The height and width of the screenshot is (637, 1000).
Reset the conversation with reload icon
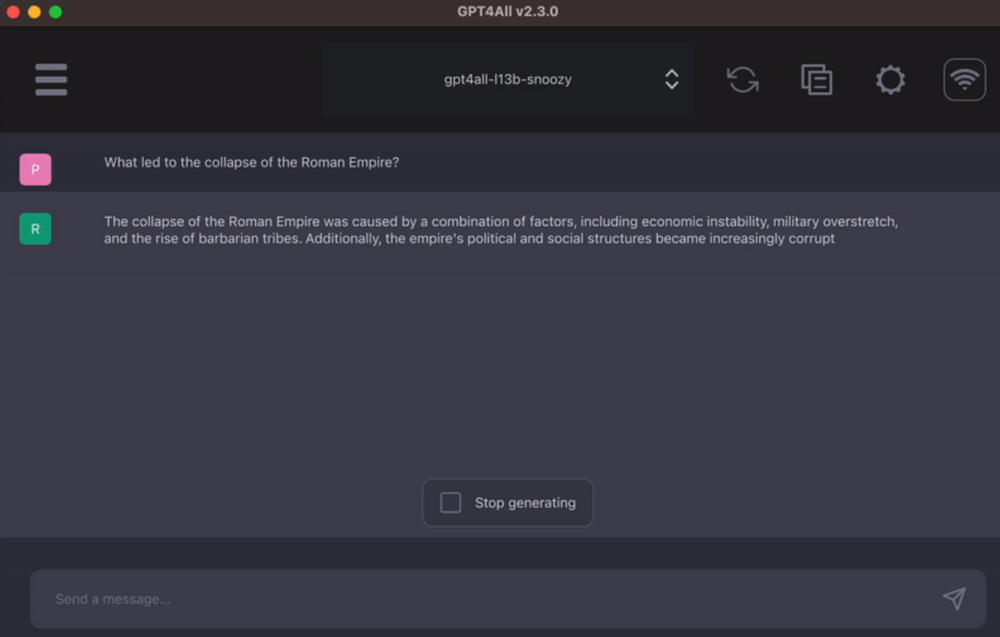tap(743, 80)
